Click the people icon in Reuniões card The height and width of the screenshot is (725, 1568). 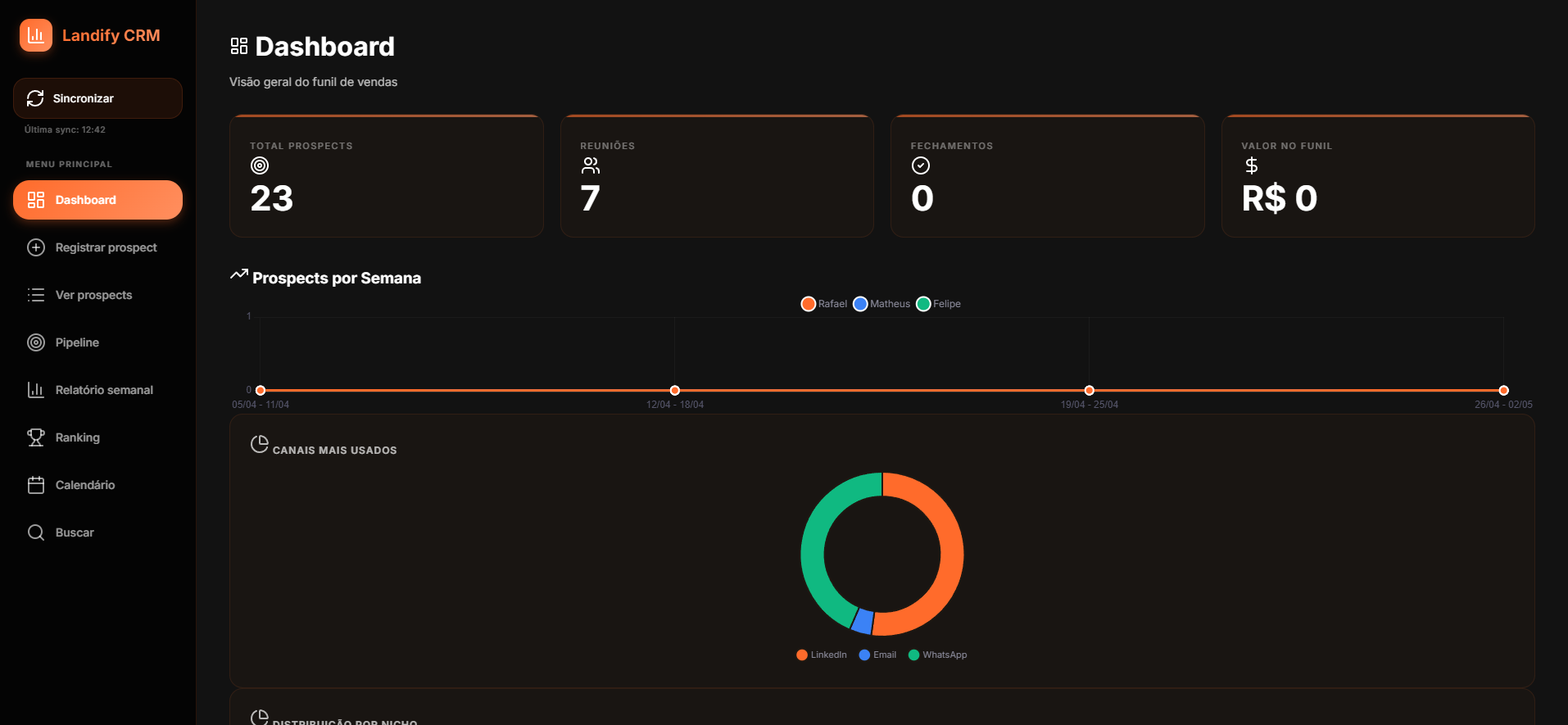coord(591,165)
